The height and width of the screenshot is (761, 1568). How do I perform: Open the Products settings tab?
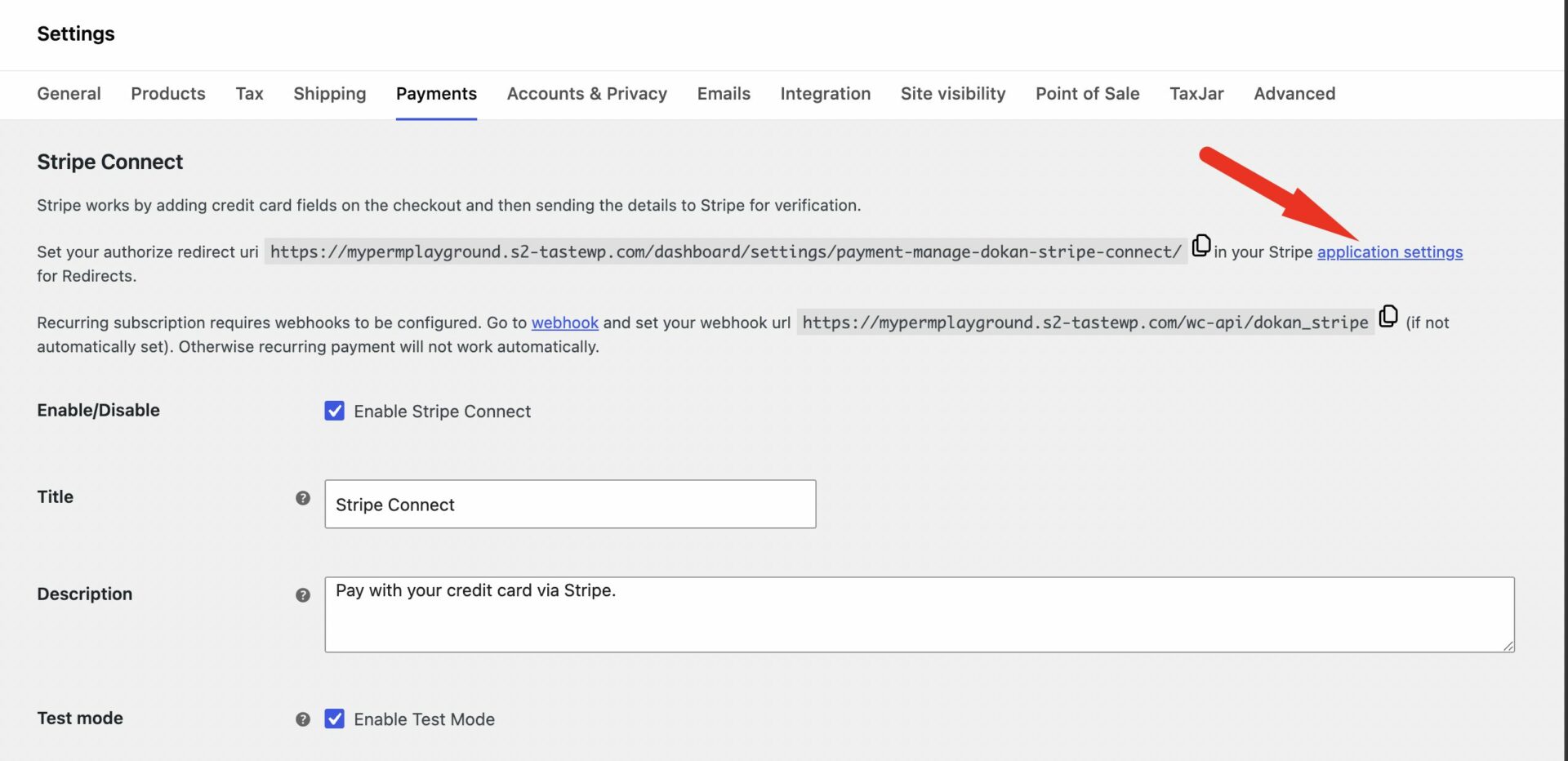[168, 94]
